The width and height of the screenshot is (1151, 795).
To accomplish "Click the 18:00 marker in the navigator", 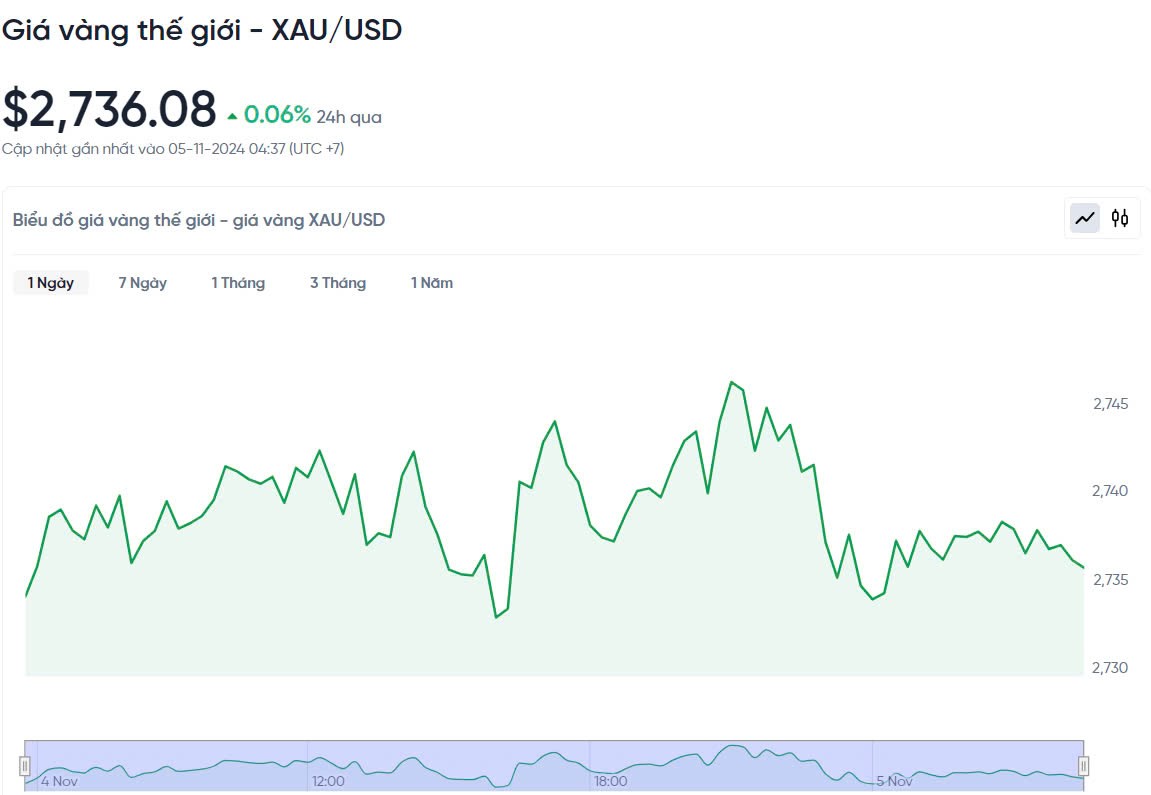I will pyautogui.click(x=611, y=780).
